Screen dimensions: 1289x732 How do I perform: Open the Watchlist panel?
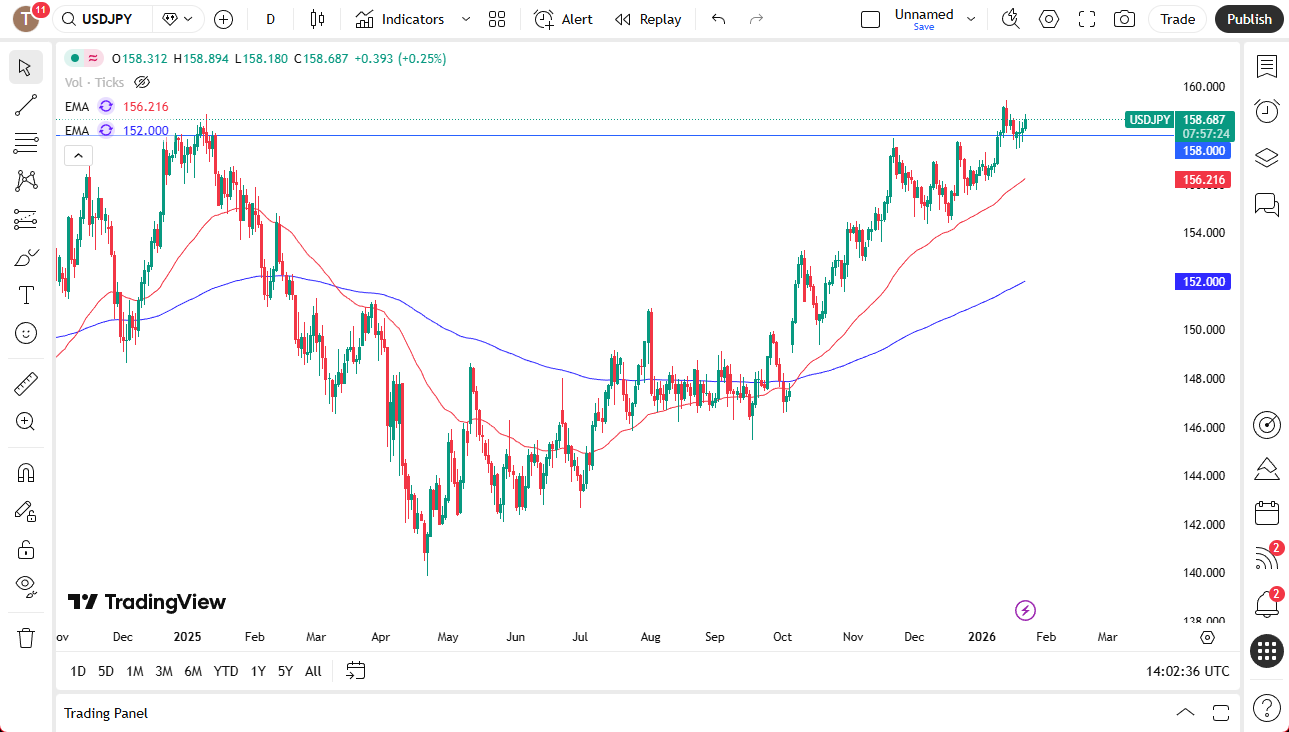(1266, 67)
